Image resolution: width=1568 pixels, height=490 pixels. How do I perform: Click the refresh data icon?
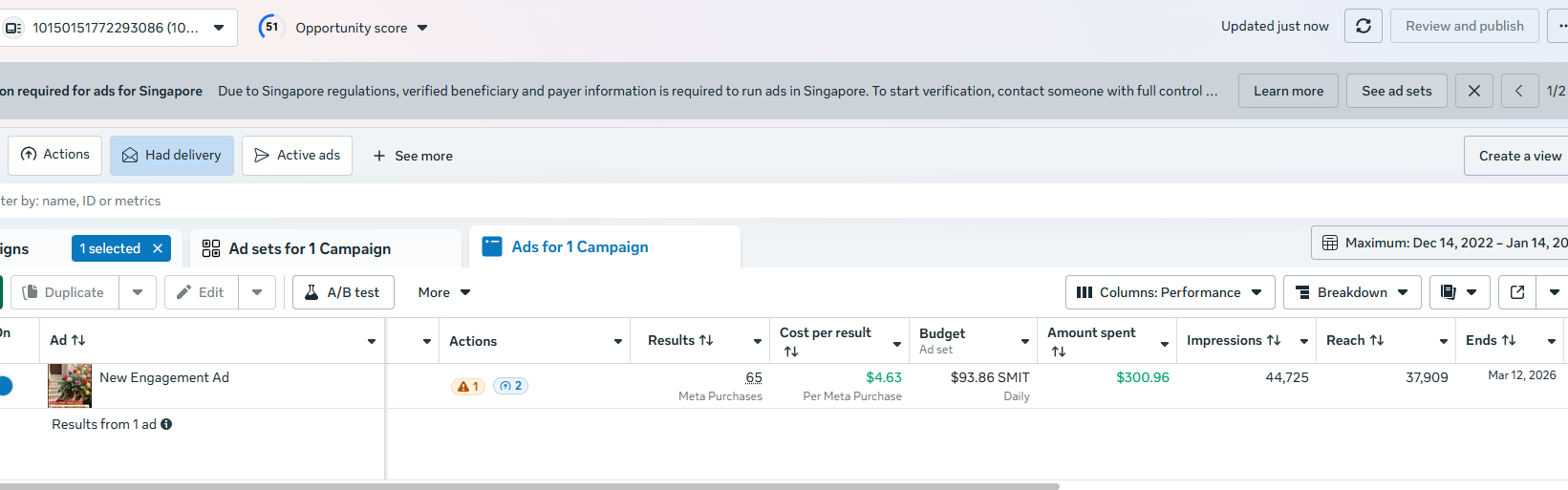pyautogui.click(x=1364, y=26)
